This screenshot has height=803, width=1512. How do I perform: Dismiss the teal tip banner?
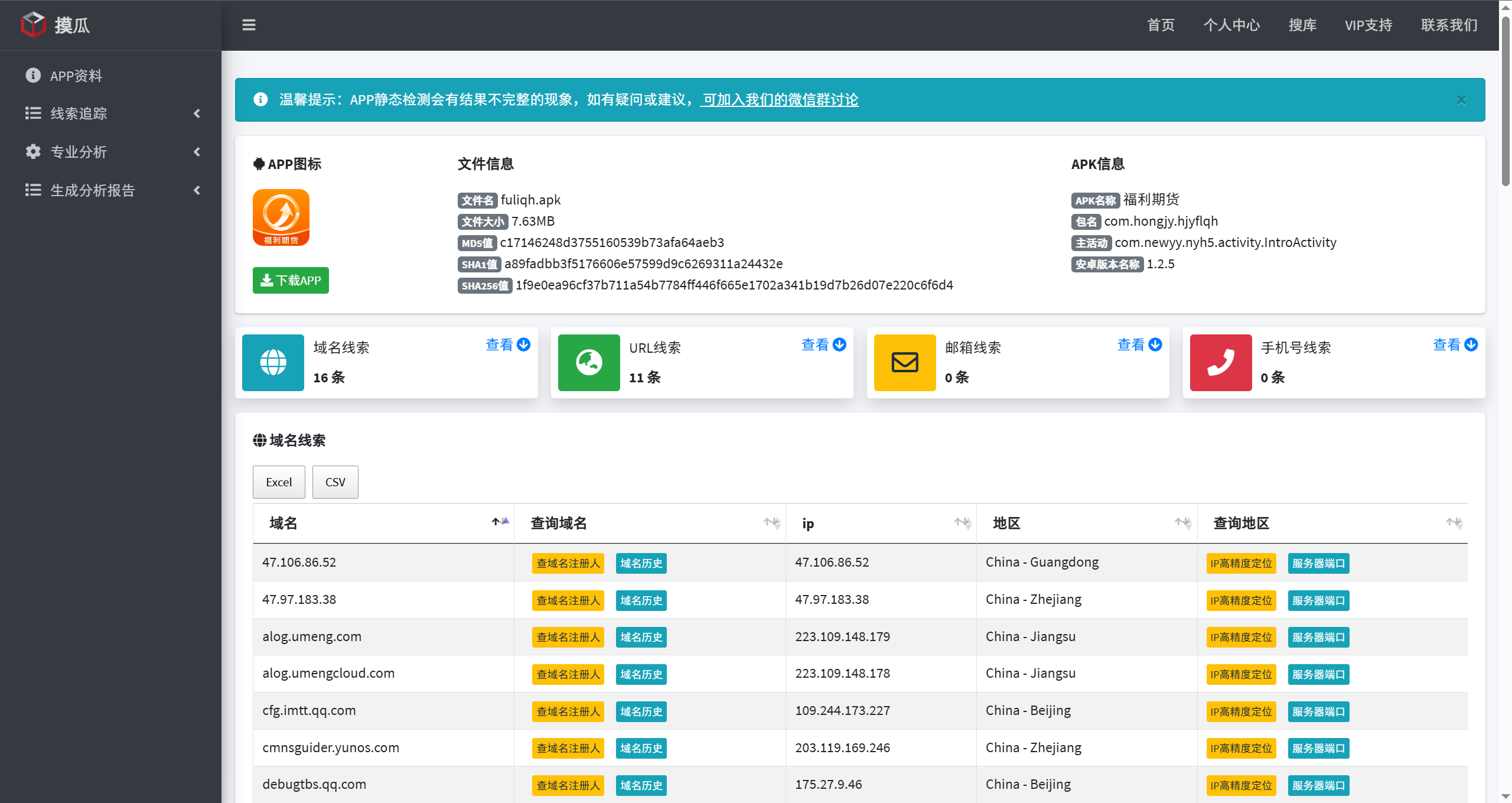coord(1461,100)
